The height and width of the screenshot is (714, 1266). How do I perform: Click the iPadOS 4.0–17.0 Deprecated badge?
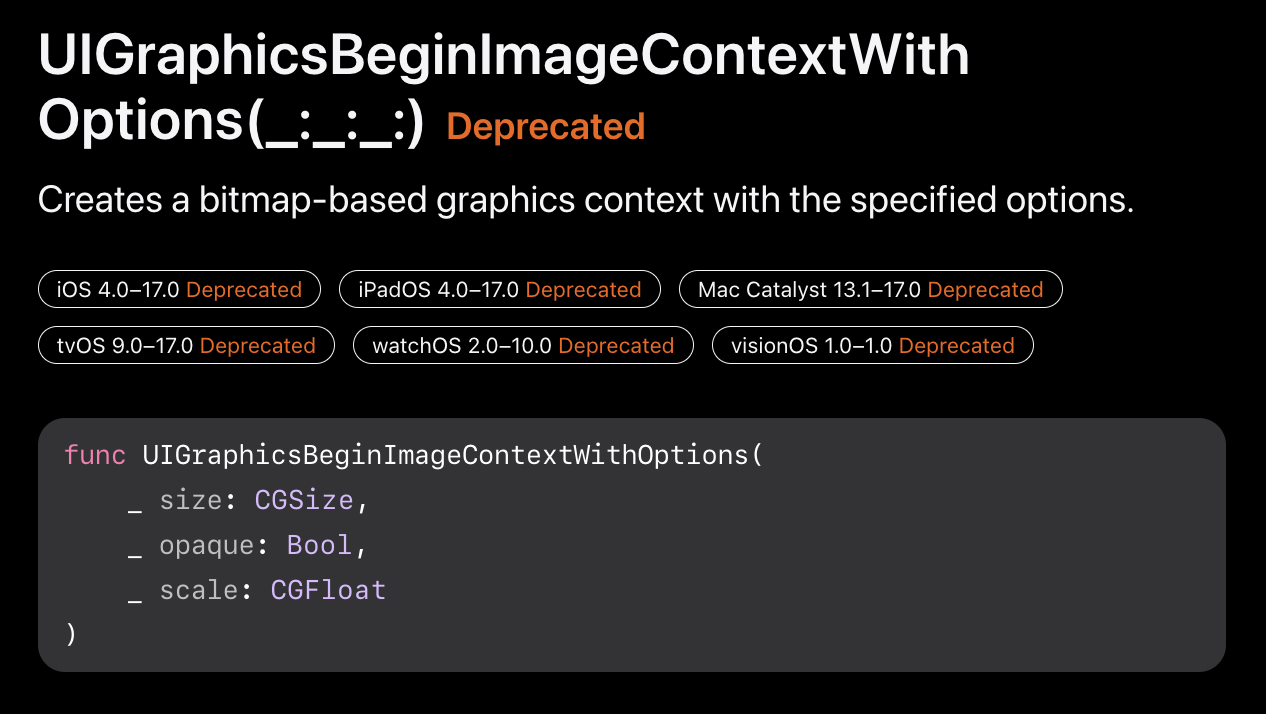[x=500, y=290]
